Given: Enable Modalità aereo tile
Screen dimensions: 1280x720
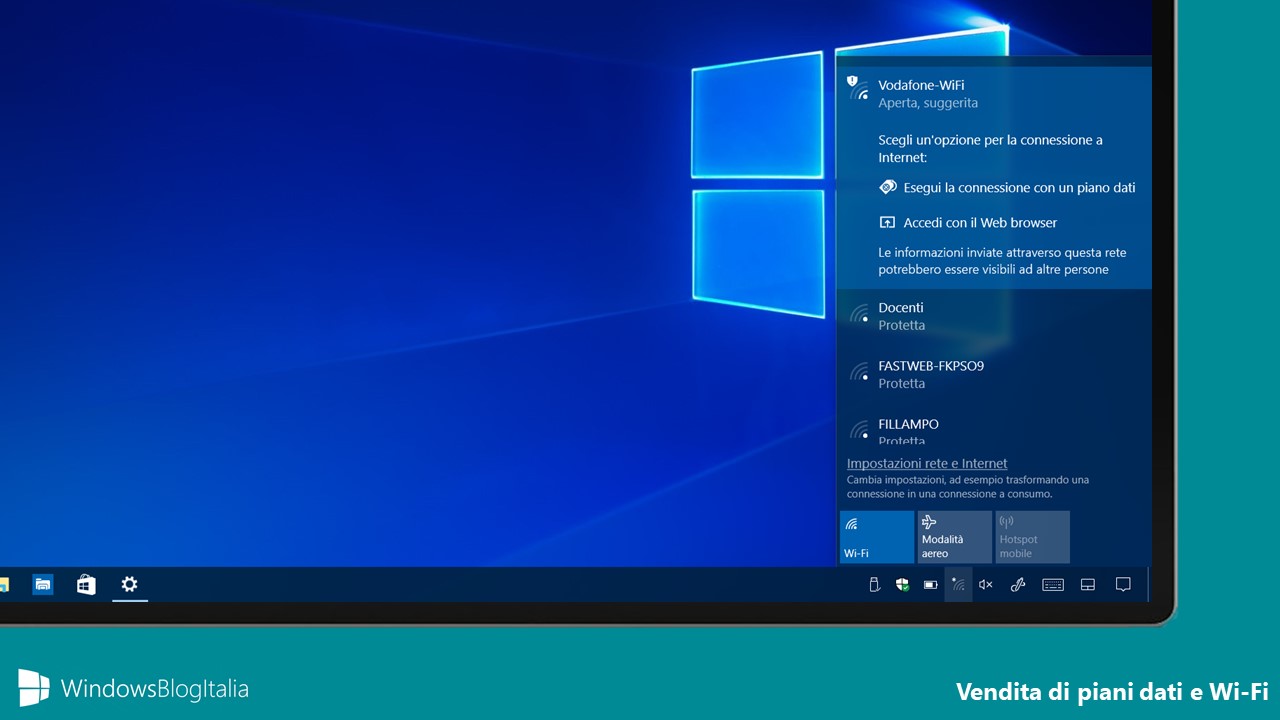Looking at the screenshot, I should tap(955, 537).
